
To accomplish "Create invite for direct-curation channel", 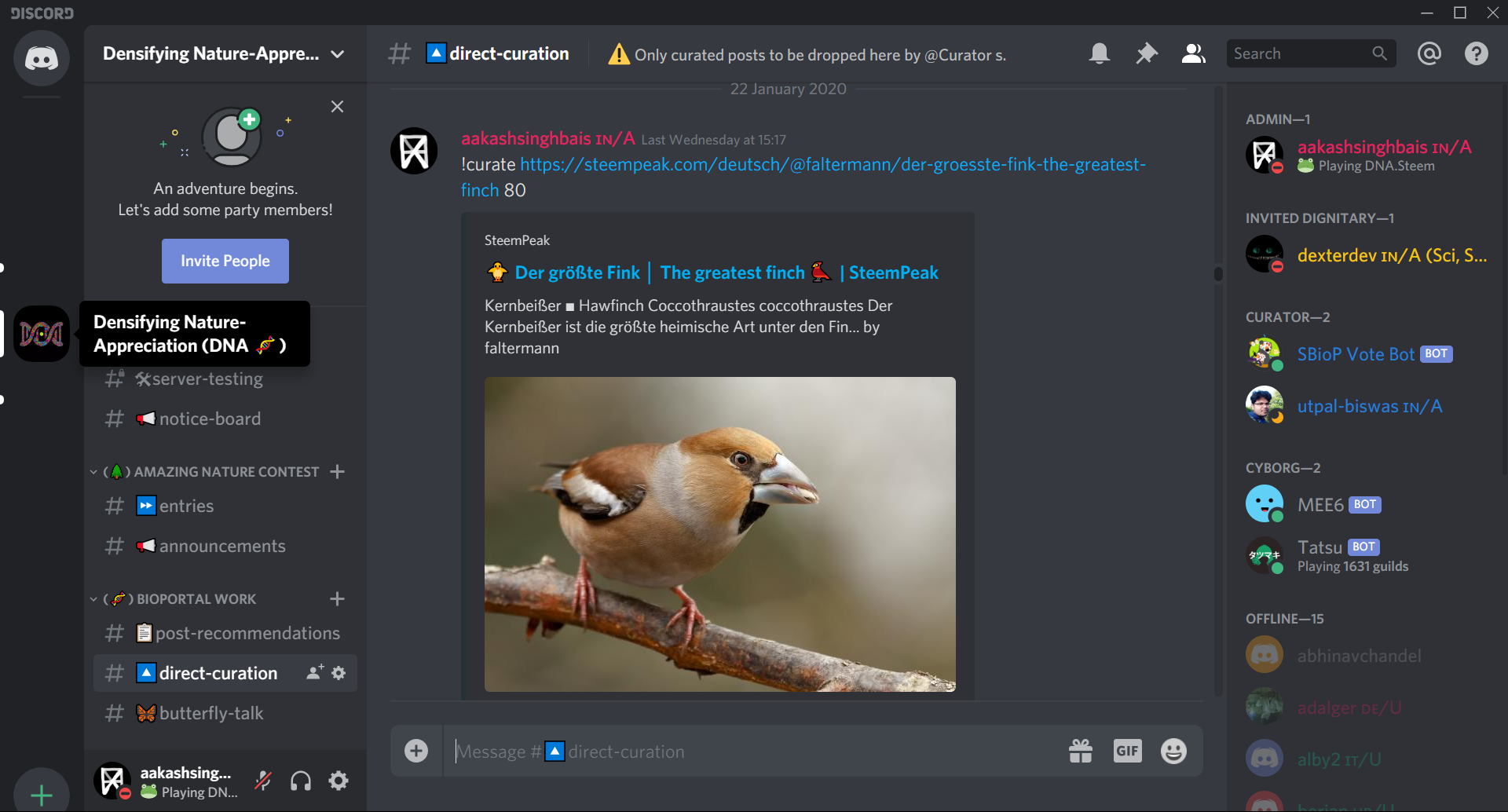I will pyautogui.click(x=315, y=672).
